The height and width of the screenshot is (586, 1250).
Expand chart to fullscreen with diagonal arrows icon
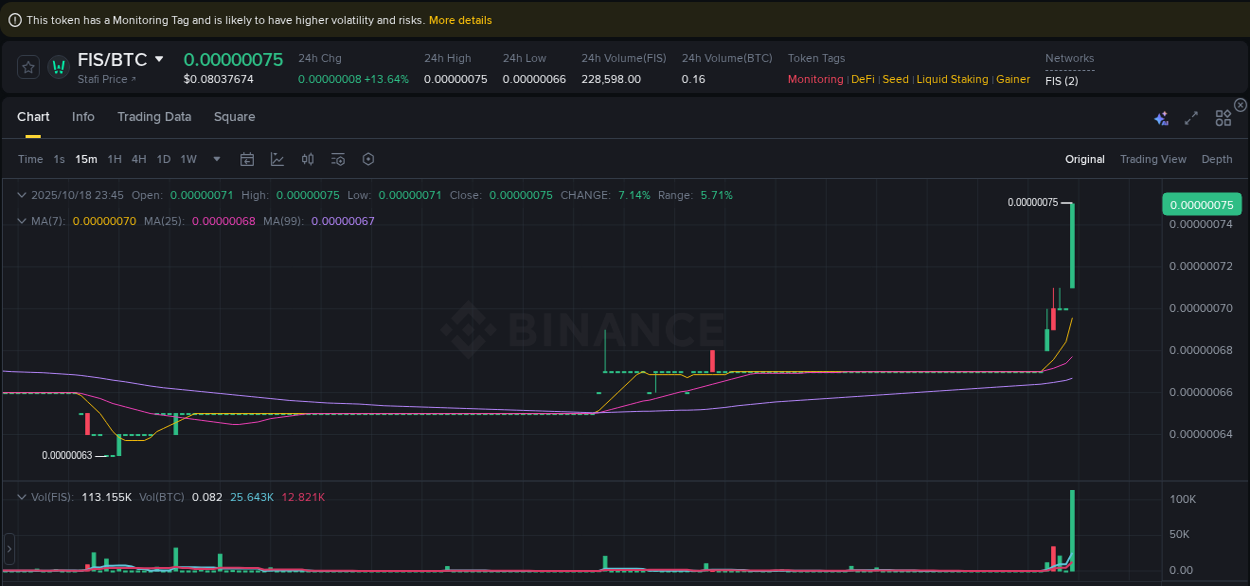click(1191, 117)
